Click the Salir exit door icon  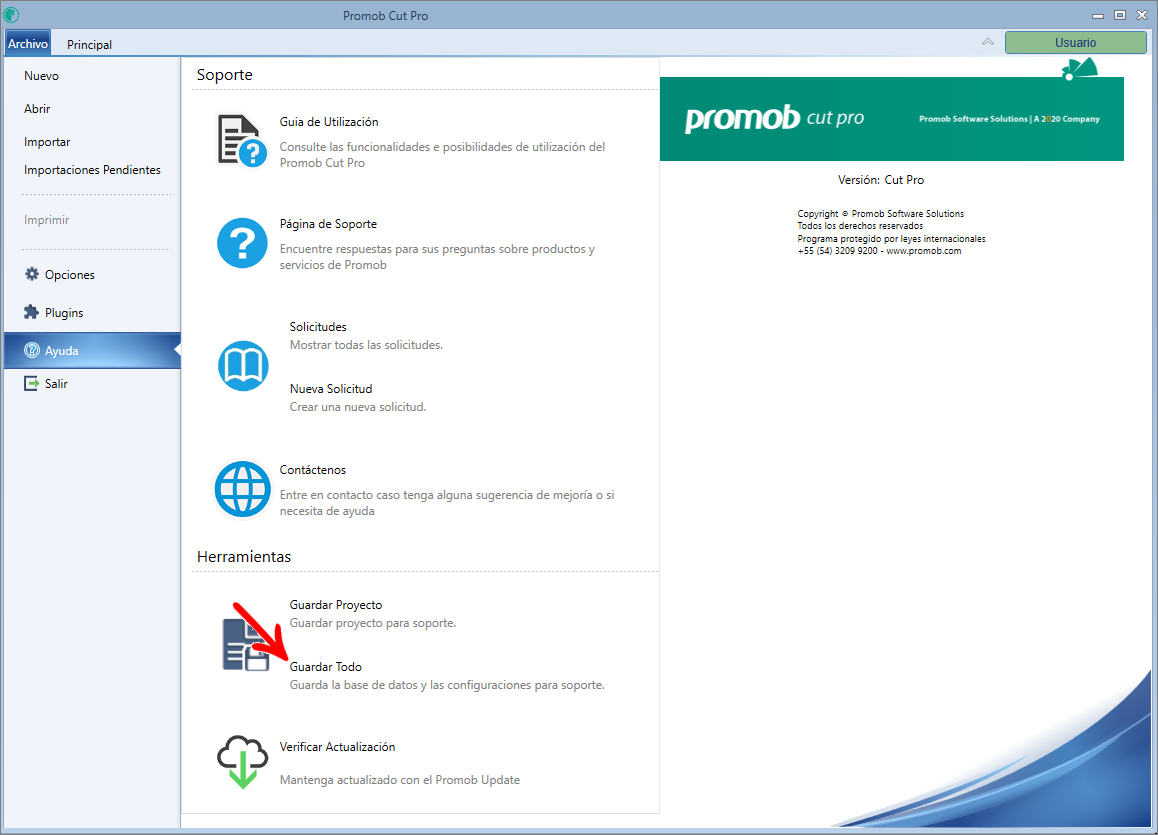(31, 383)
